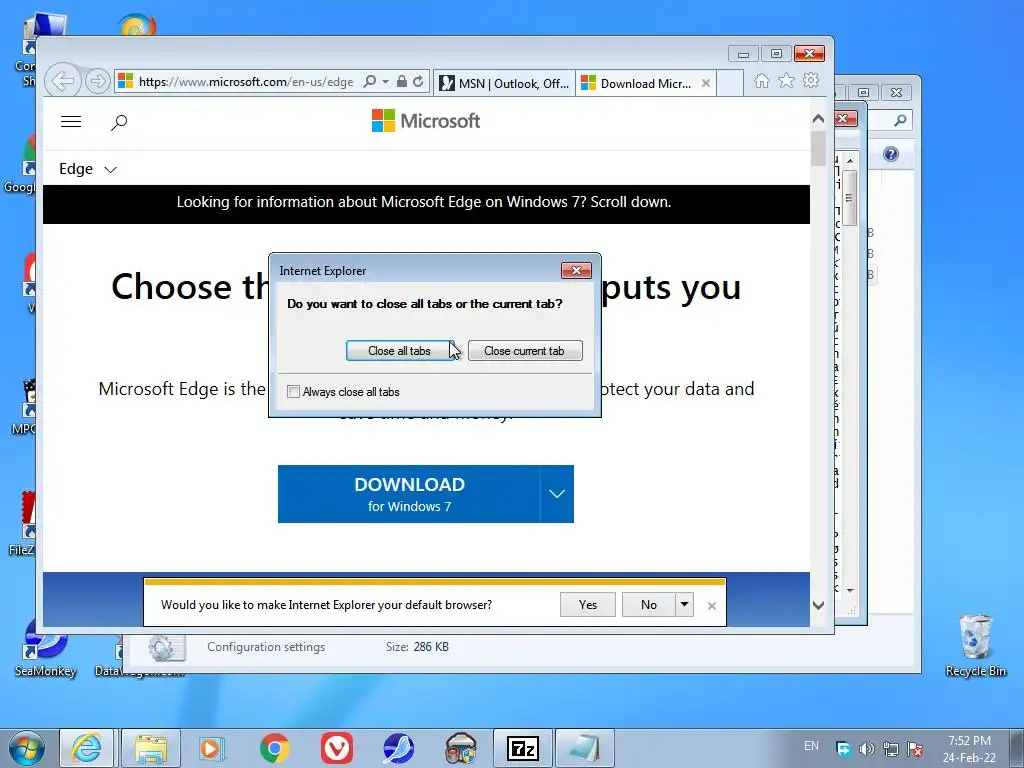
Task: Open Windows Explorer from the taskbar
Action: [x=151, y=748]
